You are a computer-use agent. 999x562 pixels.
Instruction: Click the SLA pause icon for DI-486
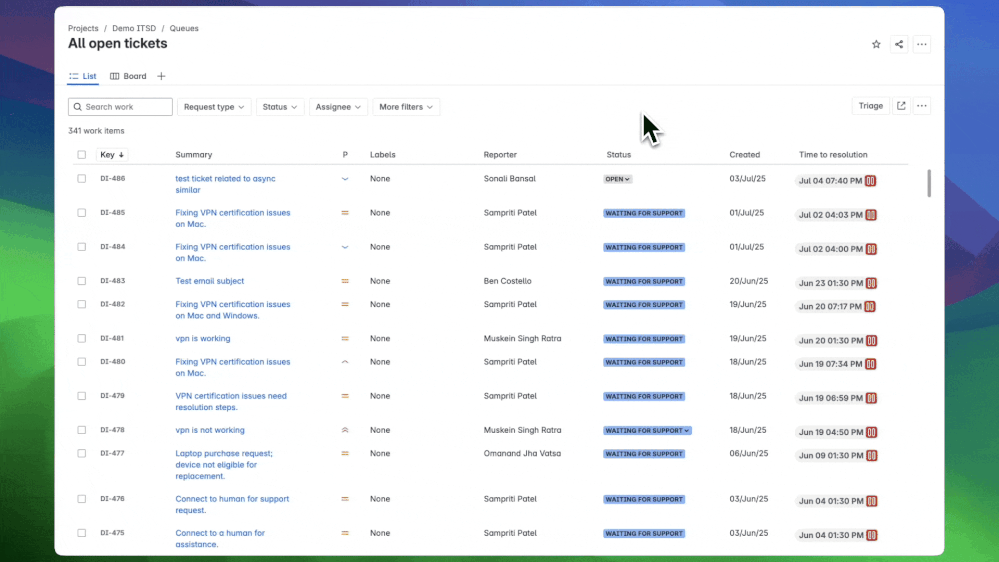pyautogui.click(x=870, y=181)
